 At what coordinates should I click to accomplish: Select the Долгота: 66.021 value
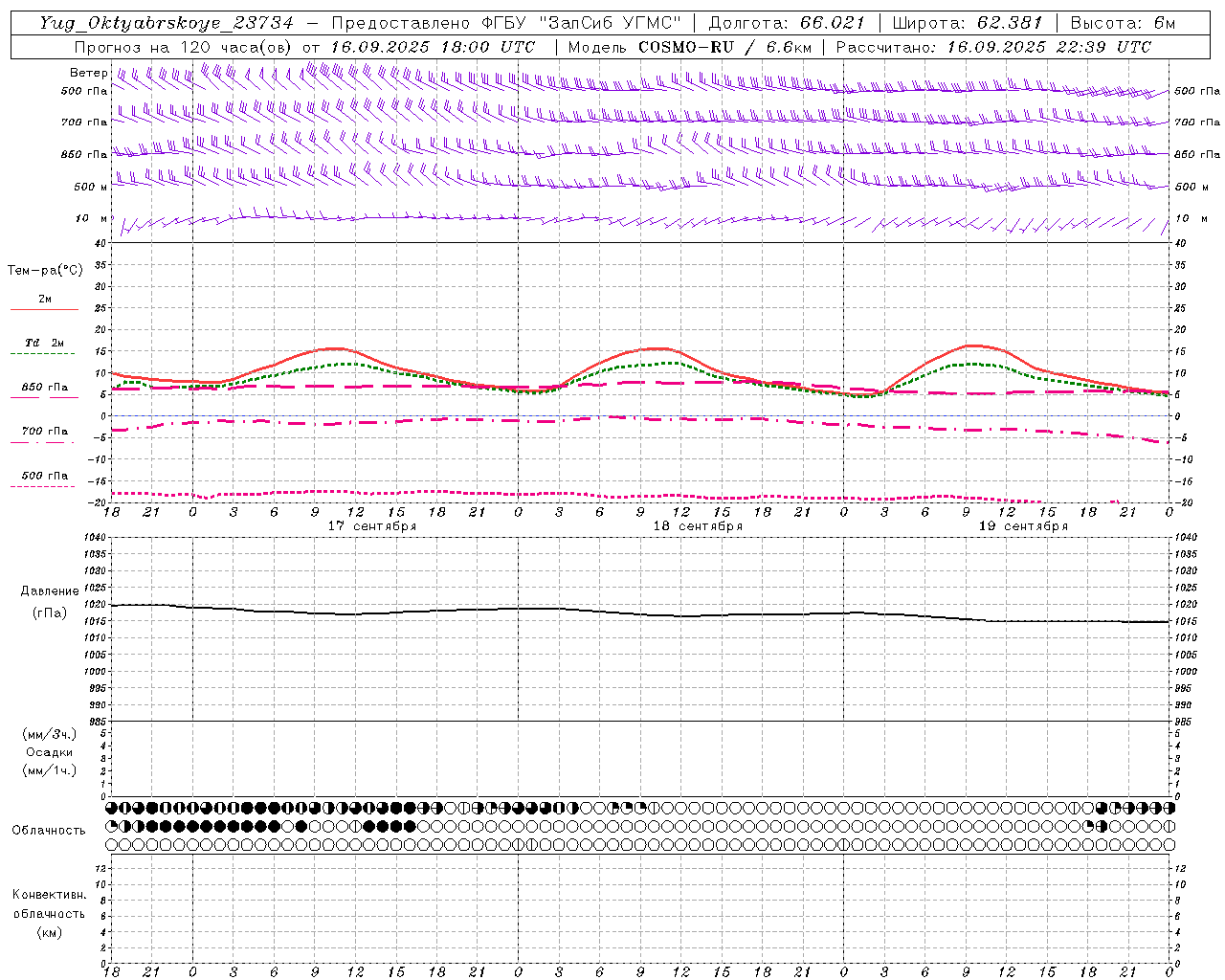coord(787,23)
